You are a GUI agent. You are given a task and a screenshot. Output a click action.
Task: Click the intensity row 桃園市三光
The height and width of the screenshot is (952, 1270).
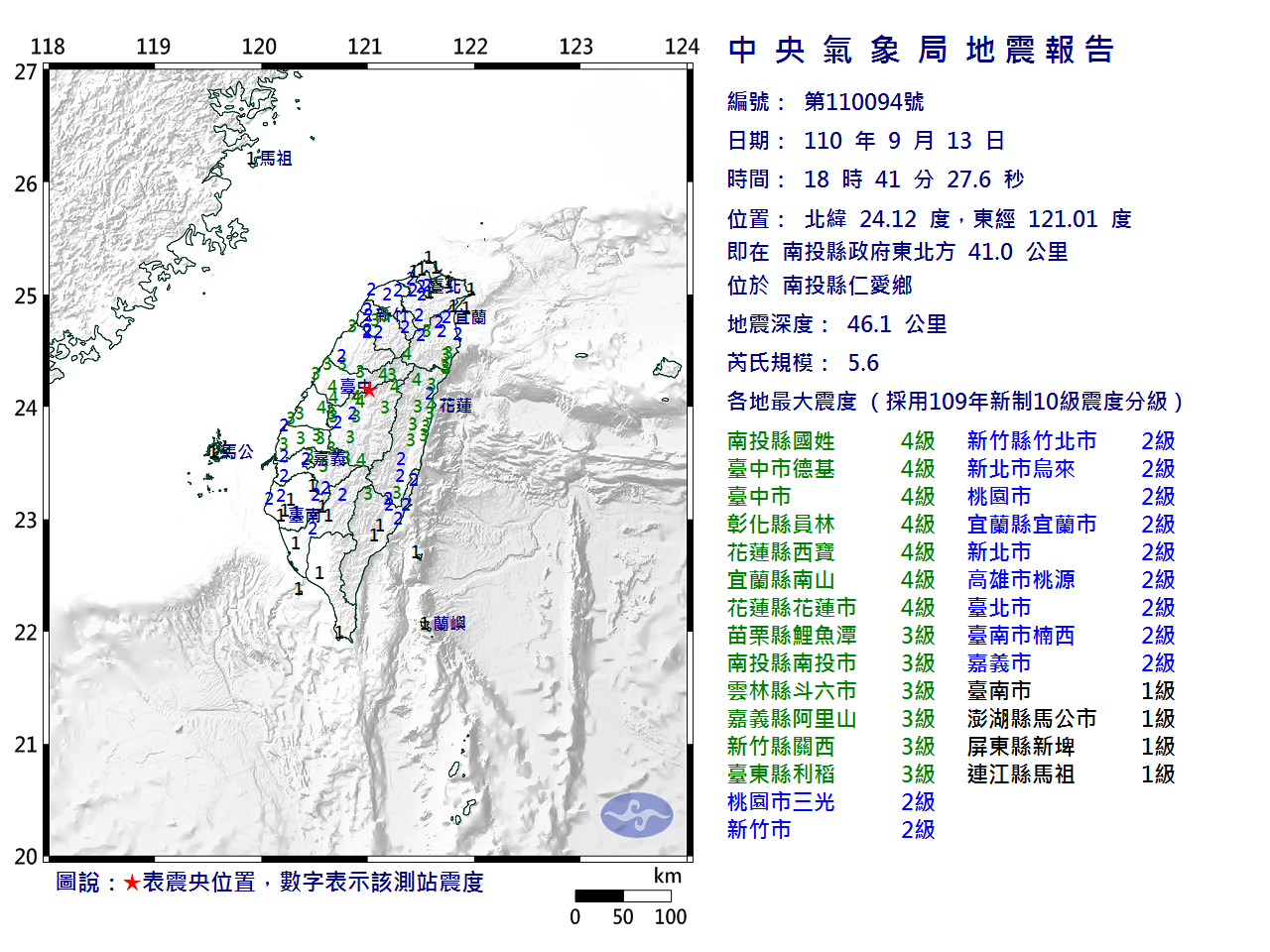click(831, 802)
